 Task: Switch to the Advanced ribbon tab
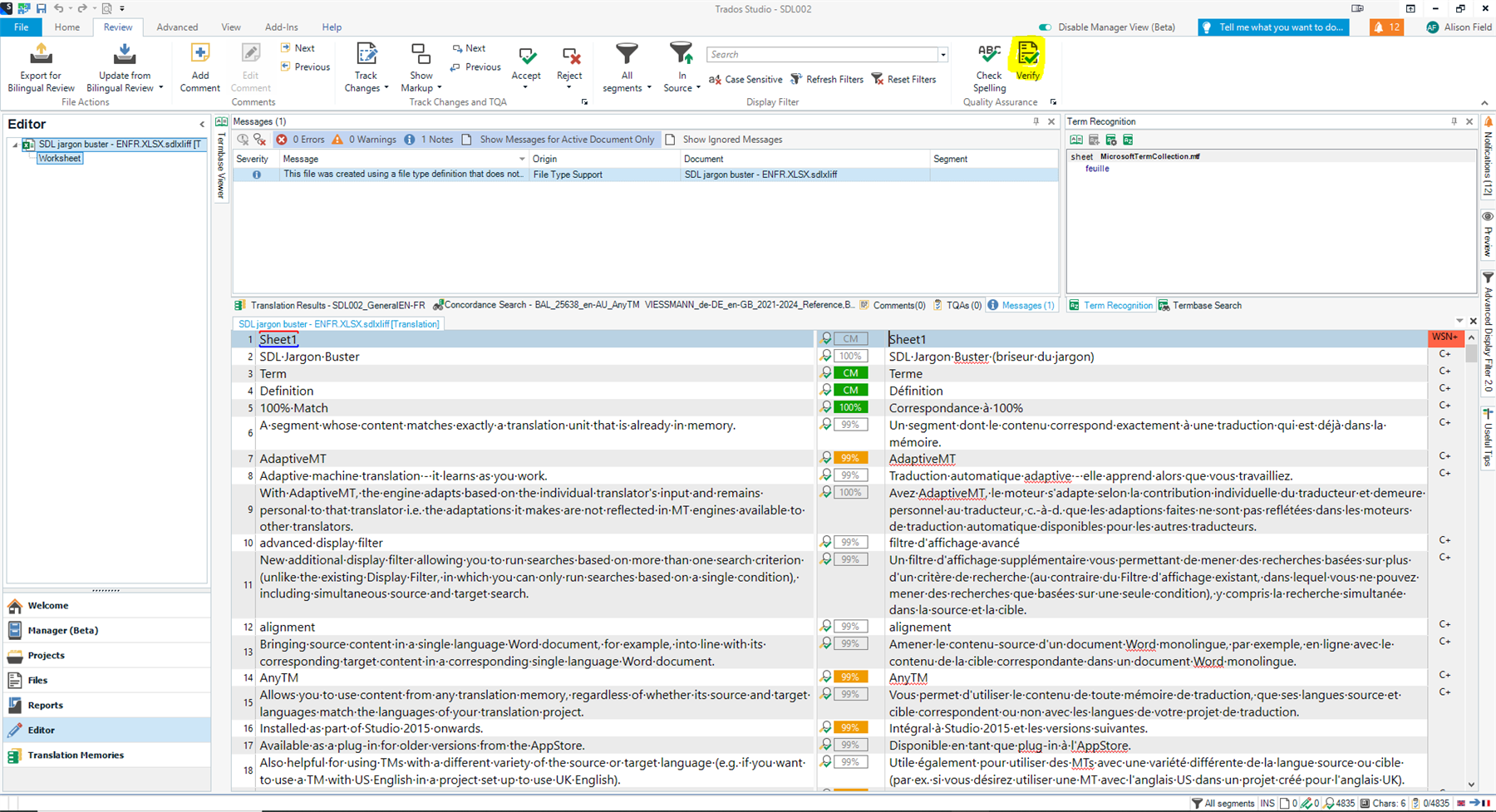(x=177, y=27)
